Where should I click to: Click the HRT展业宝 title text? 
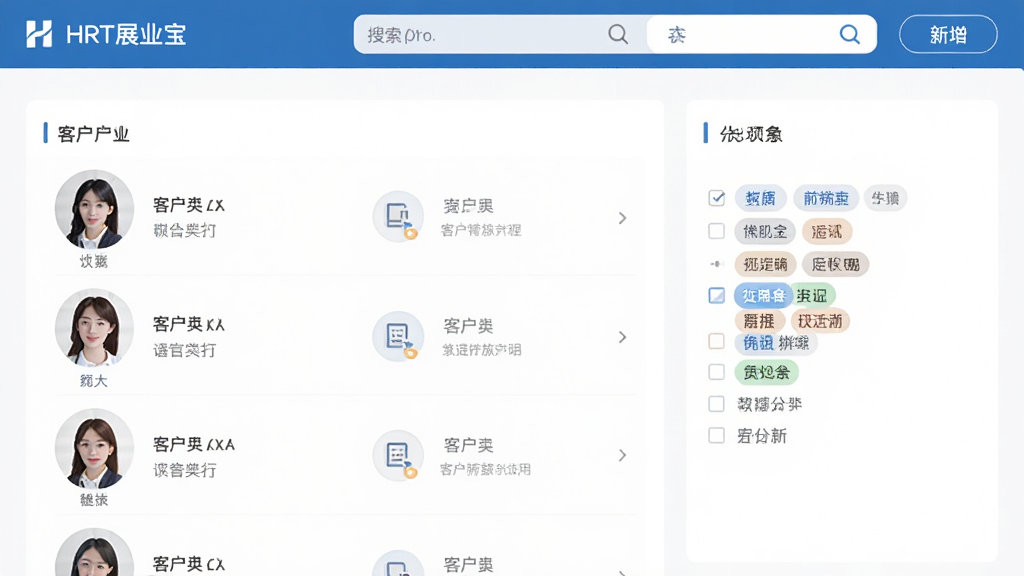click(x=126, y=35)
